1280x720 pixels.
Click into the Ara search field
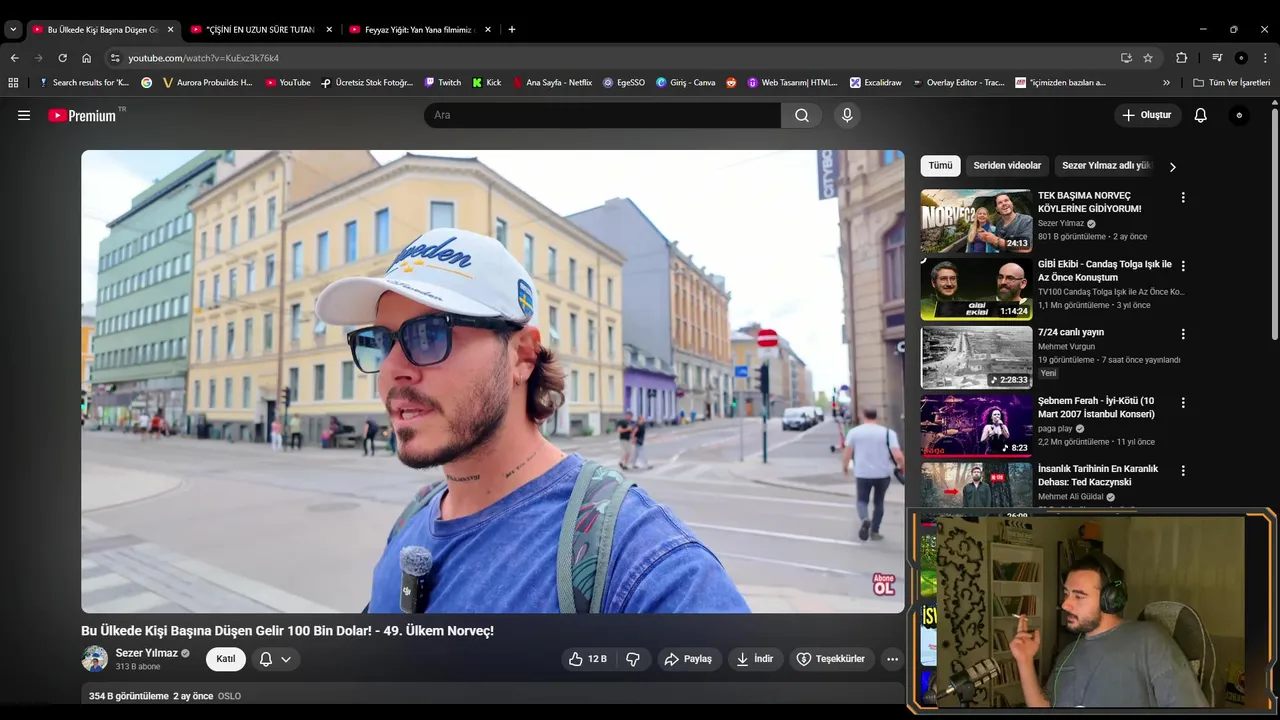point(602,115)
